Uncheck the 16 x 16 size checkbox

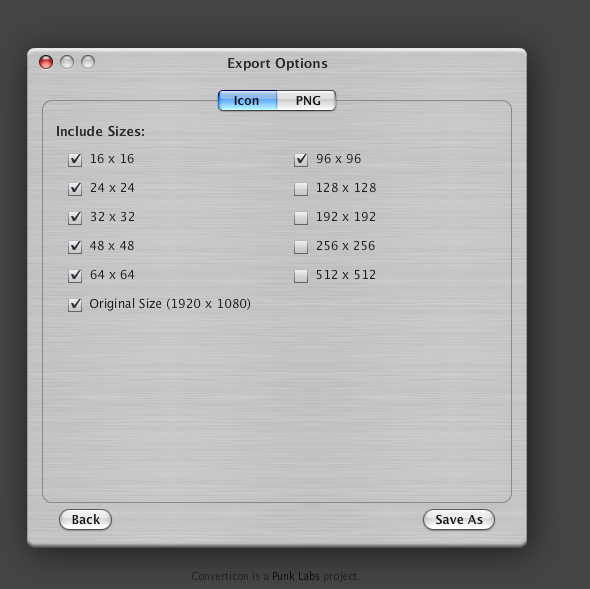coord(75,160)
